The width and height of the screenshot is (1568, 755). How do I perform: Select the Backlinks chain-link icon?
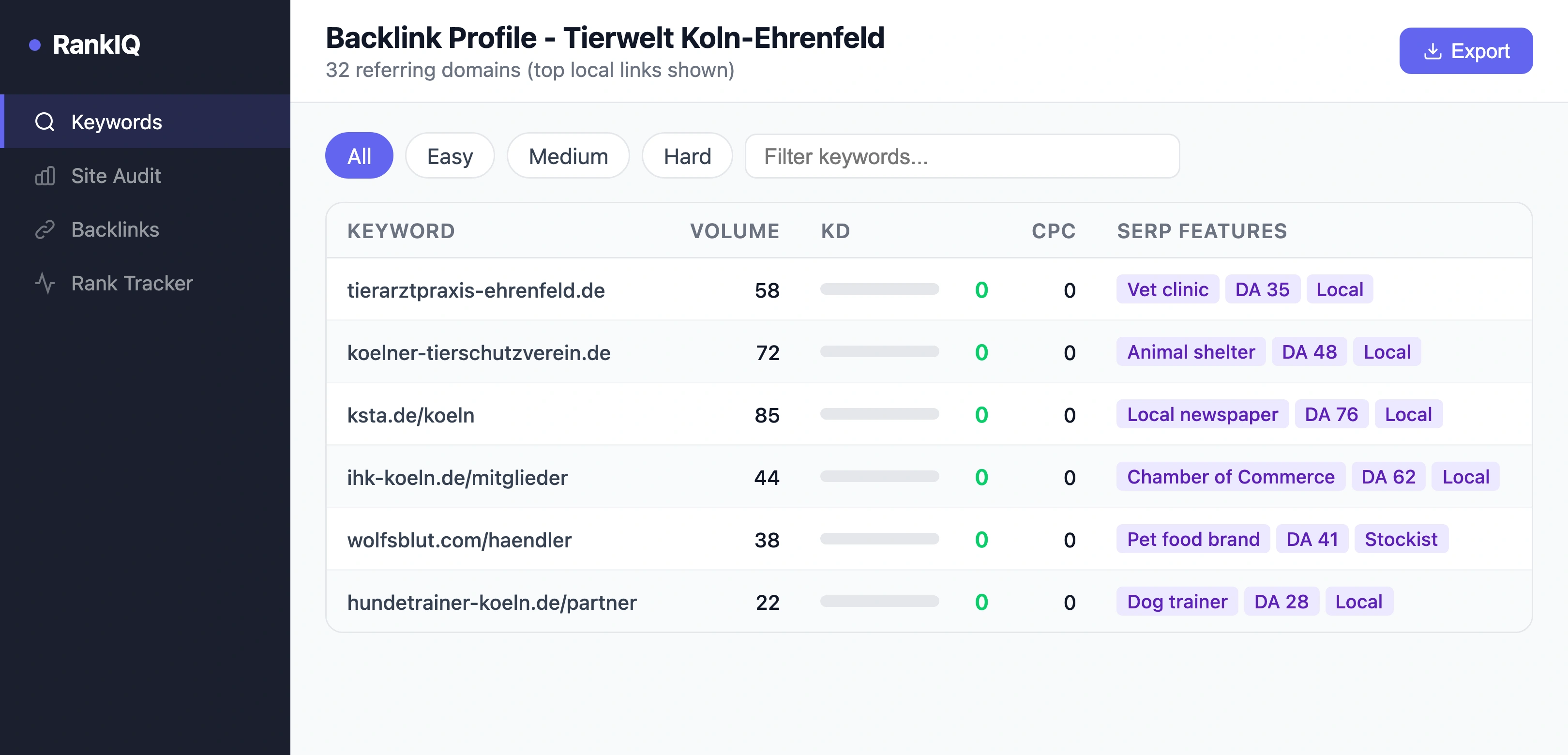coord(44,229)
